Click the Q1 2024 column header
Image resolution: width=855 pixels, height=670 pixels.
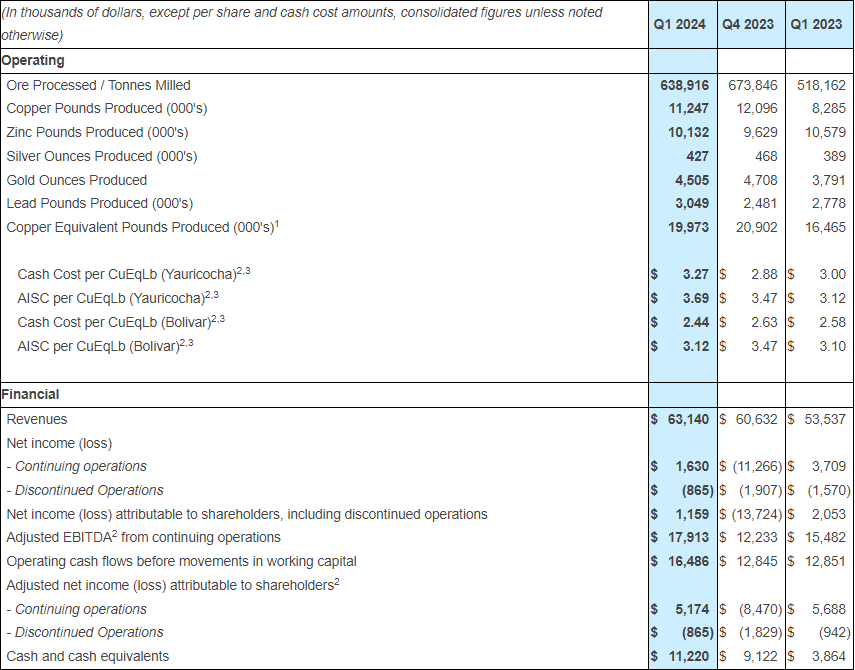tap(680, 24)
